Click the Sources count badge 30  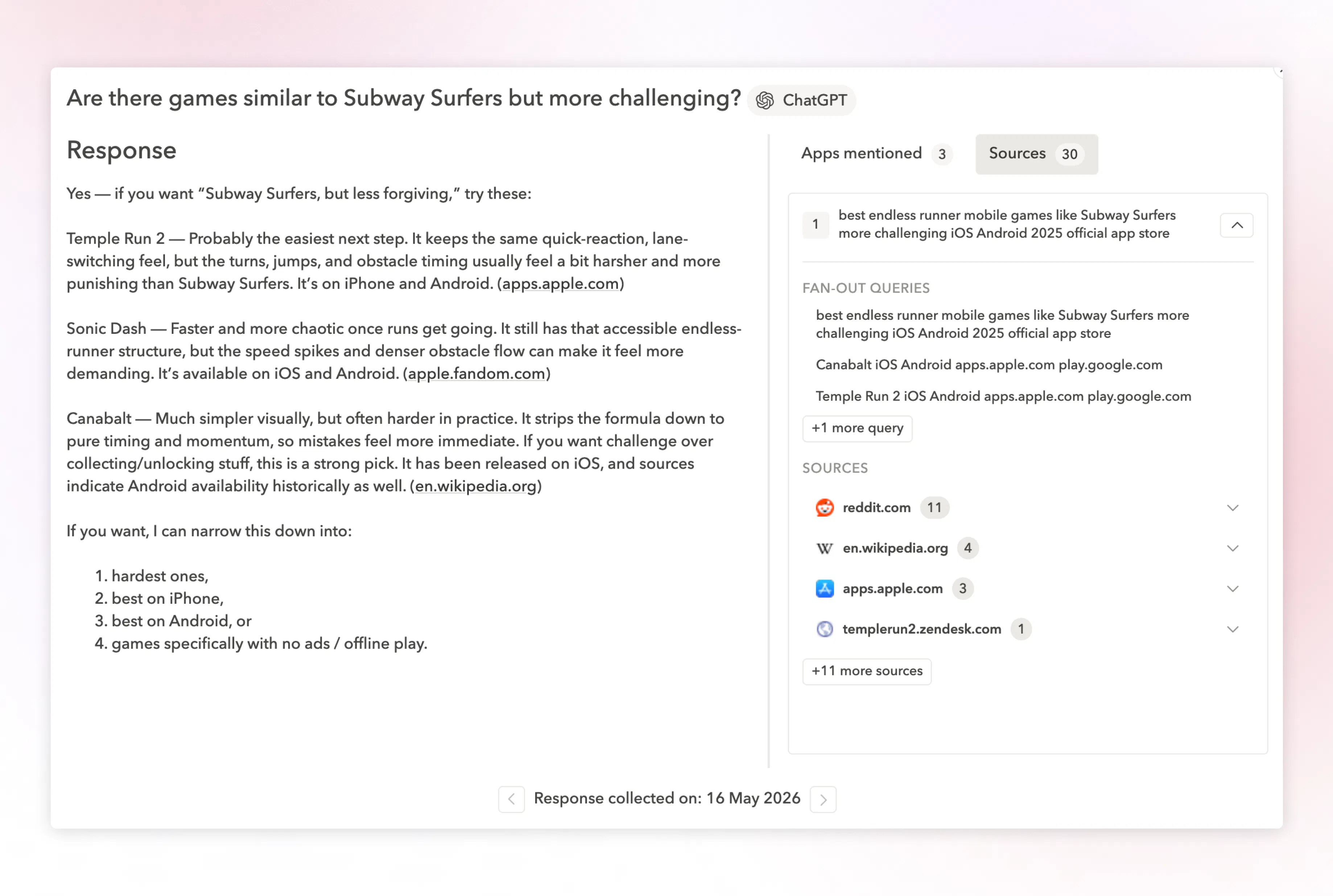pyautogui.click(x=1069, y=154)
